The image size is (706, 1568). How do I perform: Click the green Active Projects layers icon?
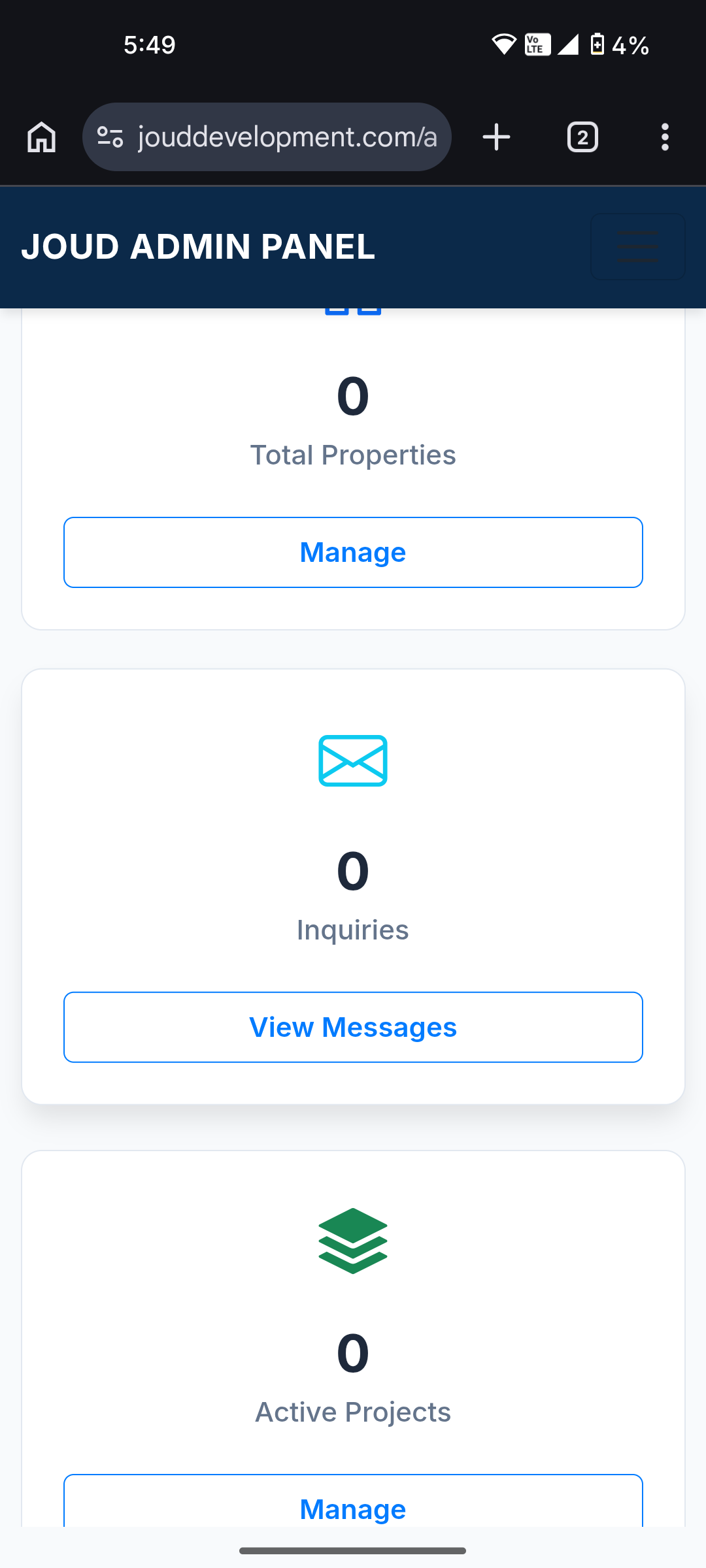click(x=353, y=1241)
